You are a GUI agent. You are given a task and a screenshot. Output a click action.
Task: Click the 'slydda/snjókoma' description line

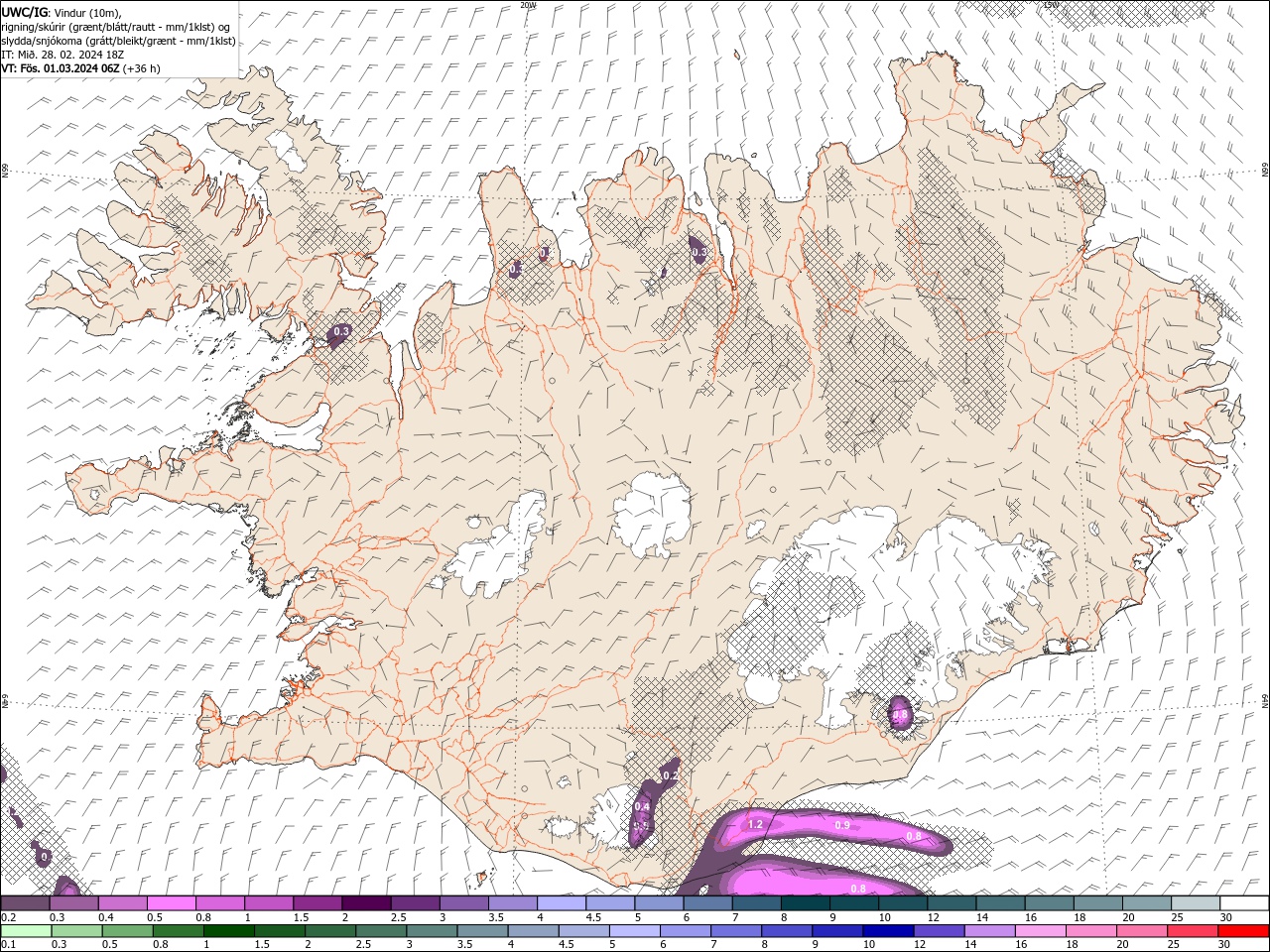[118, 41]
